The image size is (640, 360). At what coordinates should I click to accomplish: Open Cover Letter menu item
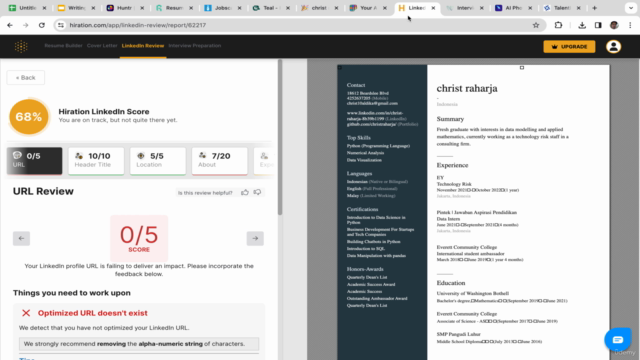coord(102,46)
